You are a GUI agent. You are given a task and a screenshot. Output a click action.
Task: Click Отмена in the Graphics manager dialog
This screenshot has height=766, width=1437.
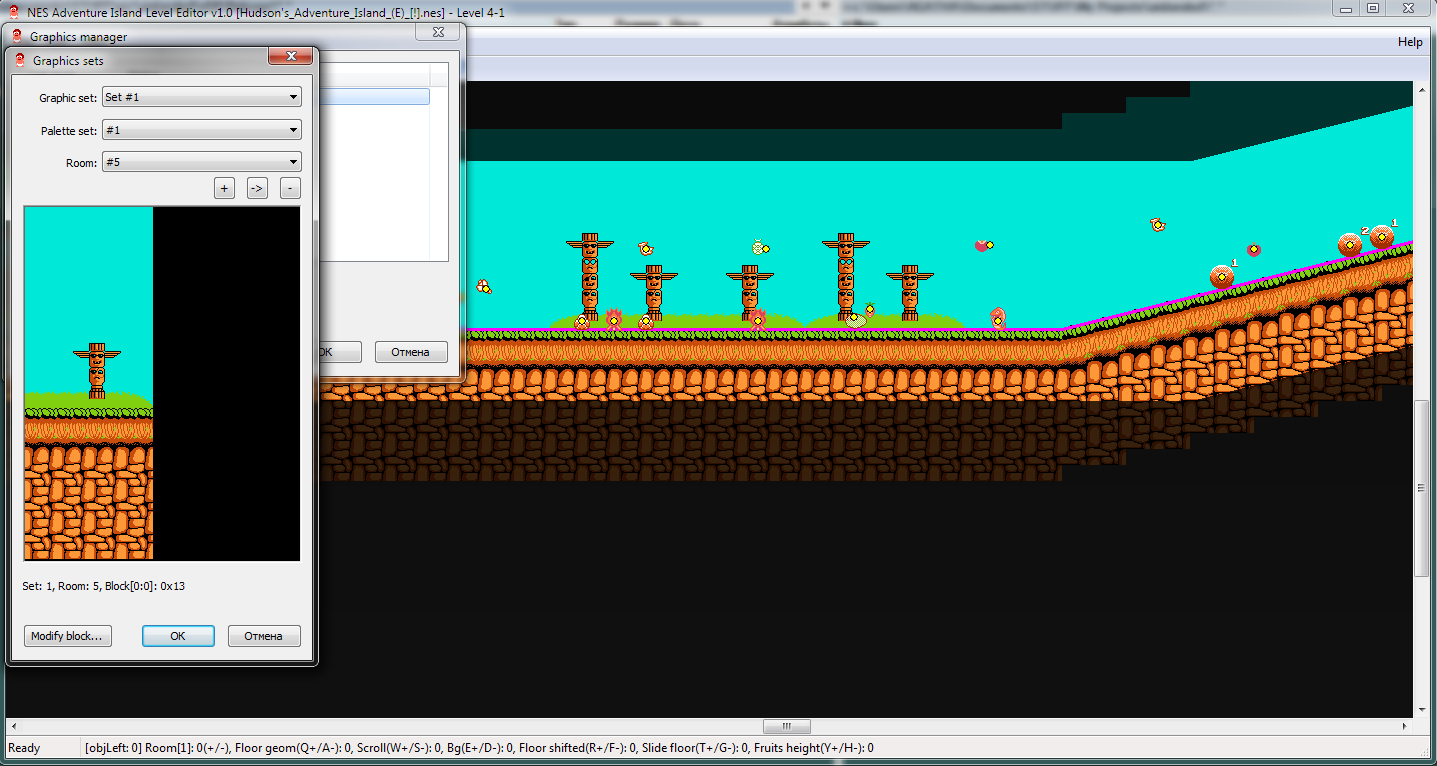pos(410,352)
